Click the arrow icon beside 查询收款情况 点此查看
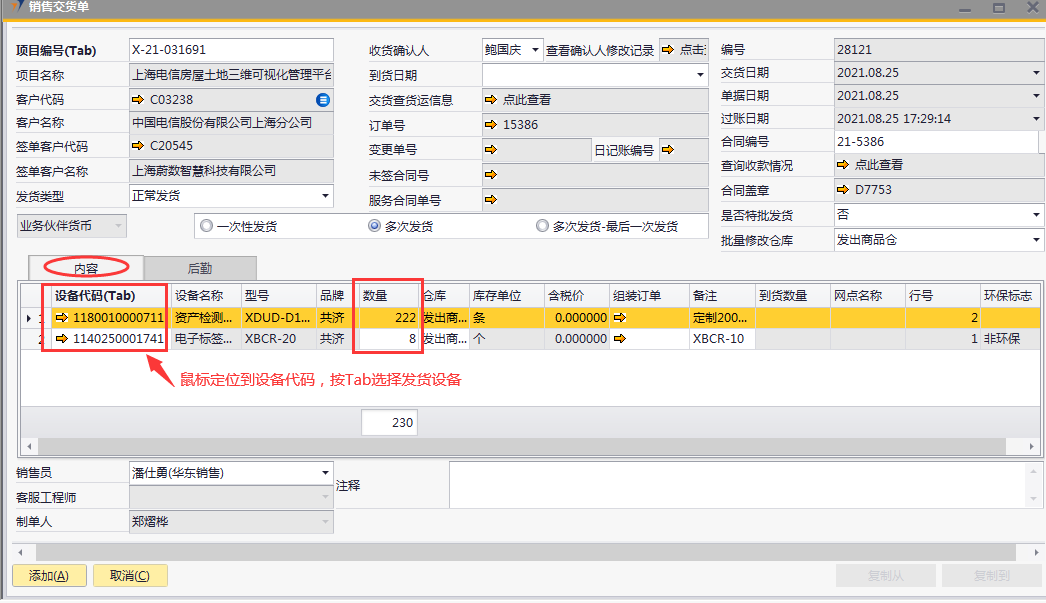This screenshot has height=603, width=1046. tap(842, 165)
